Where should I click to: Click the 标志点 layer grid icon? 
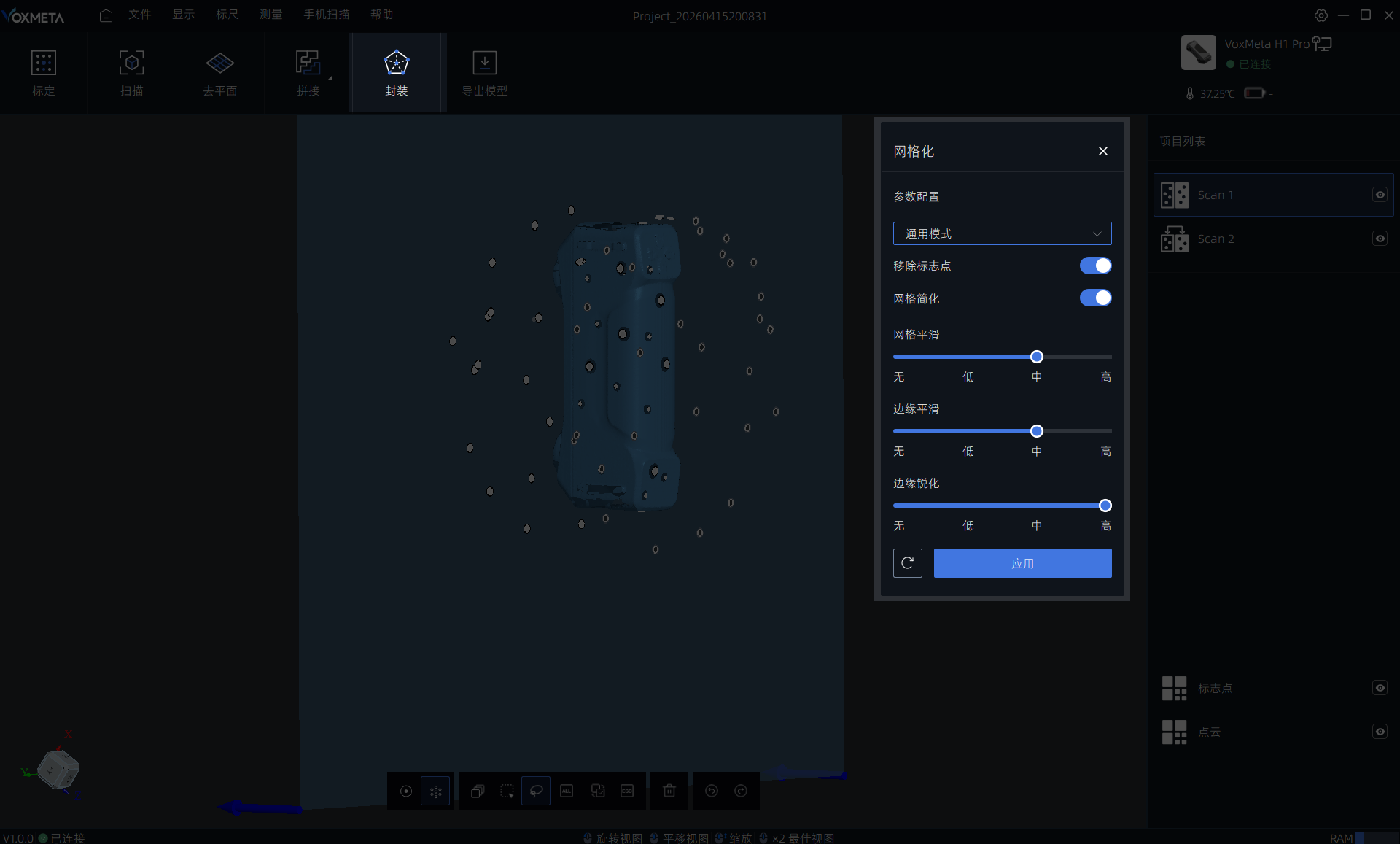(x=1174, y=688)
